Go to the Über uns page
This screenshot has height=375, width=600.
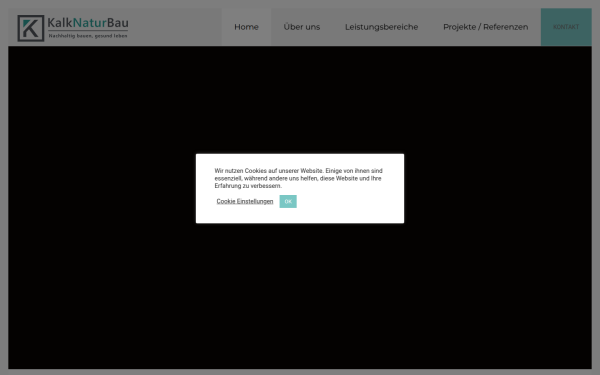point(302,27)
